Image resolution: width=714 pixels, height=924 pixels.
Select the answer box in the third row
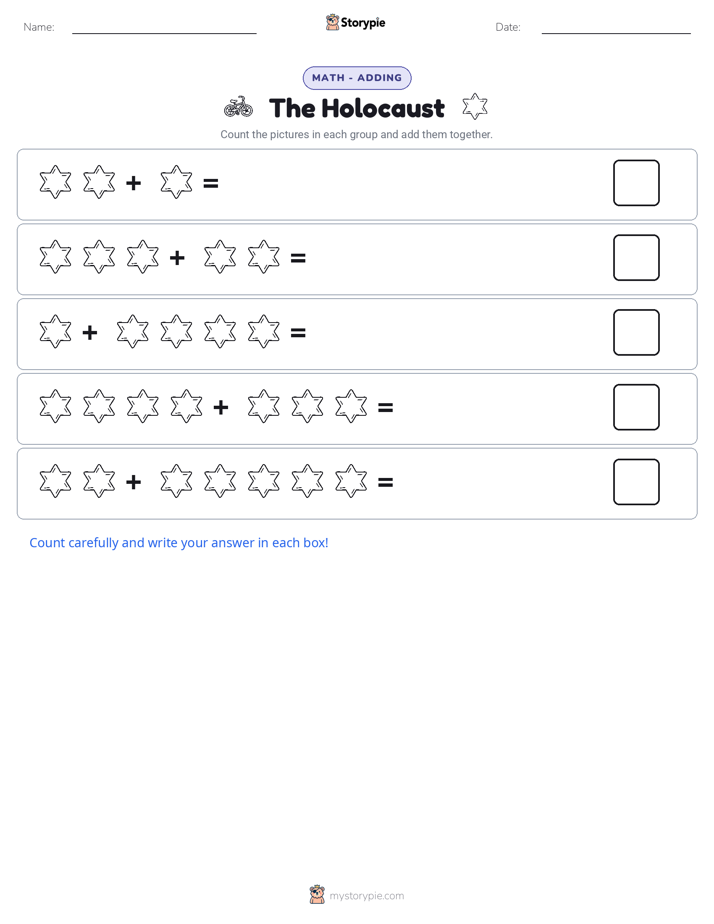pos(636,332)
